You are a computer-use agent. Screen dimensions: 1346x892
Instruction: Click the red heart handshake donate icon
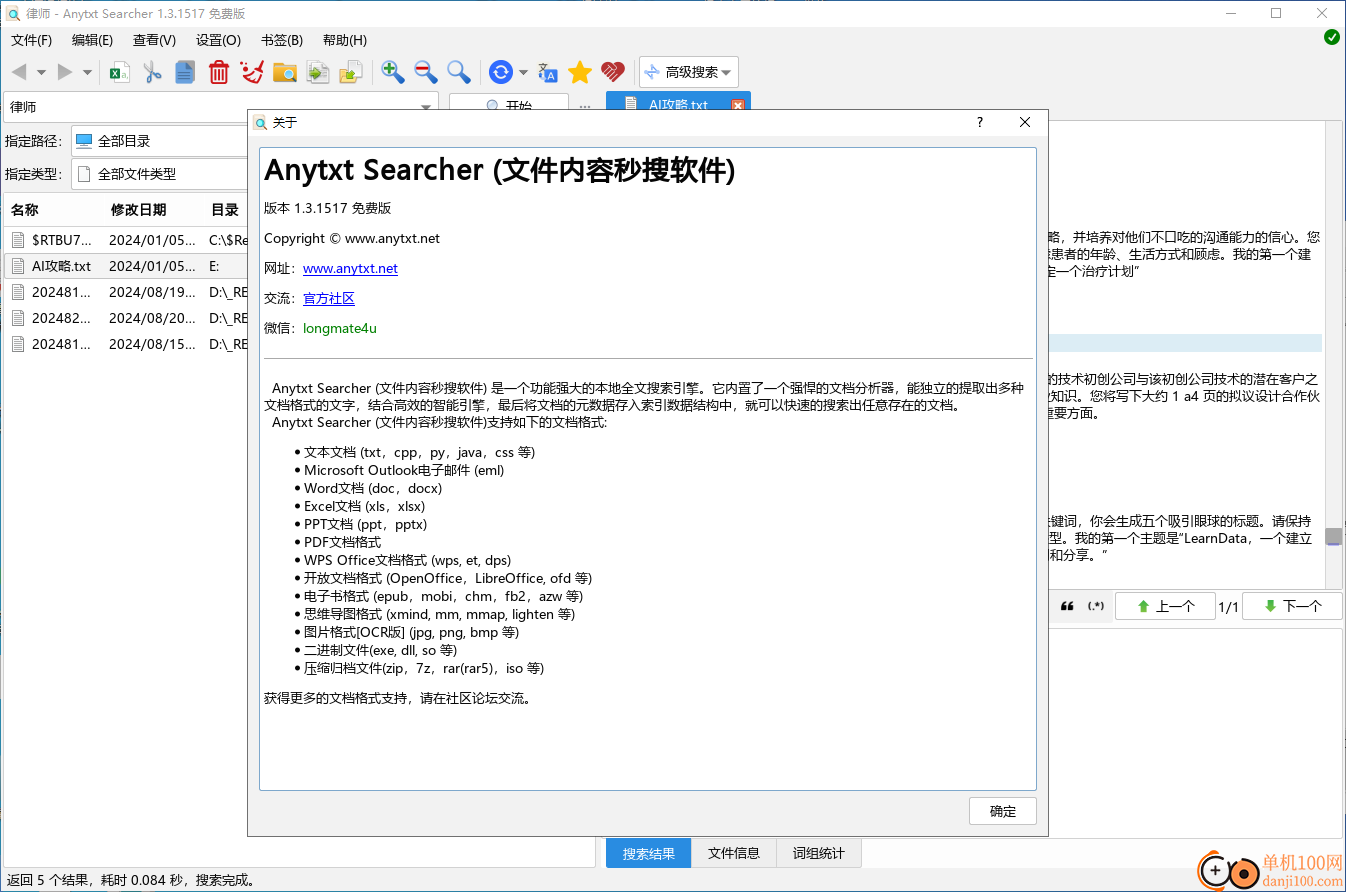(613, 72)
